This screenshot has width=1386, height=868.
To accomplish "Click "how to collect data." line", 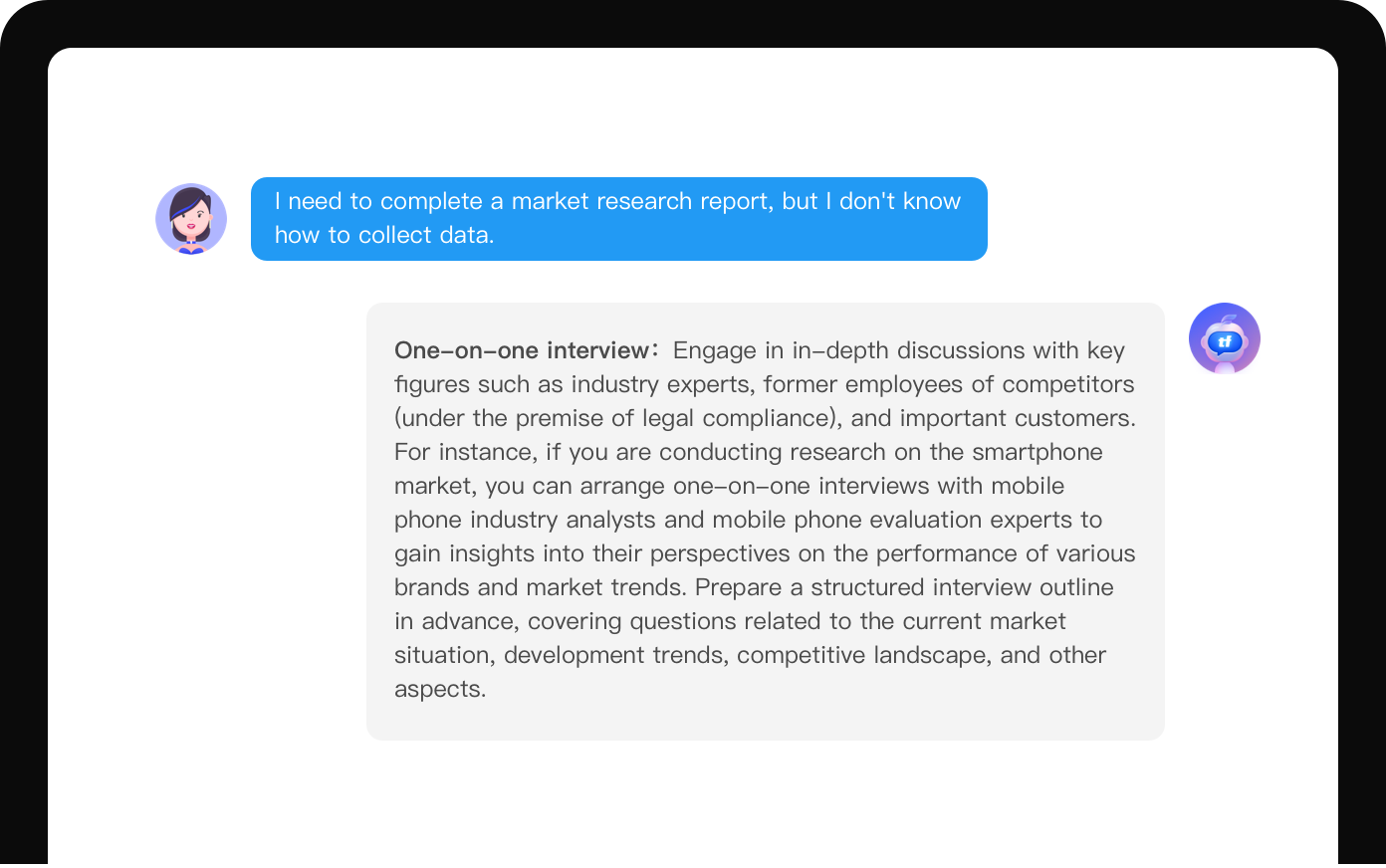I will (x=384, y=235).
